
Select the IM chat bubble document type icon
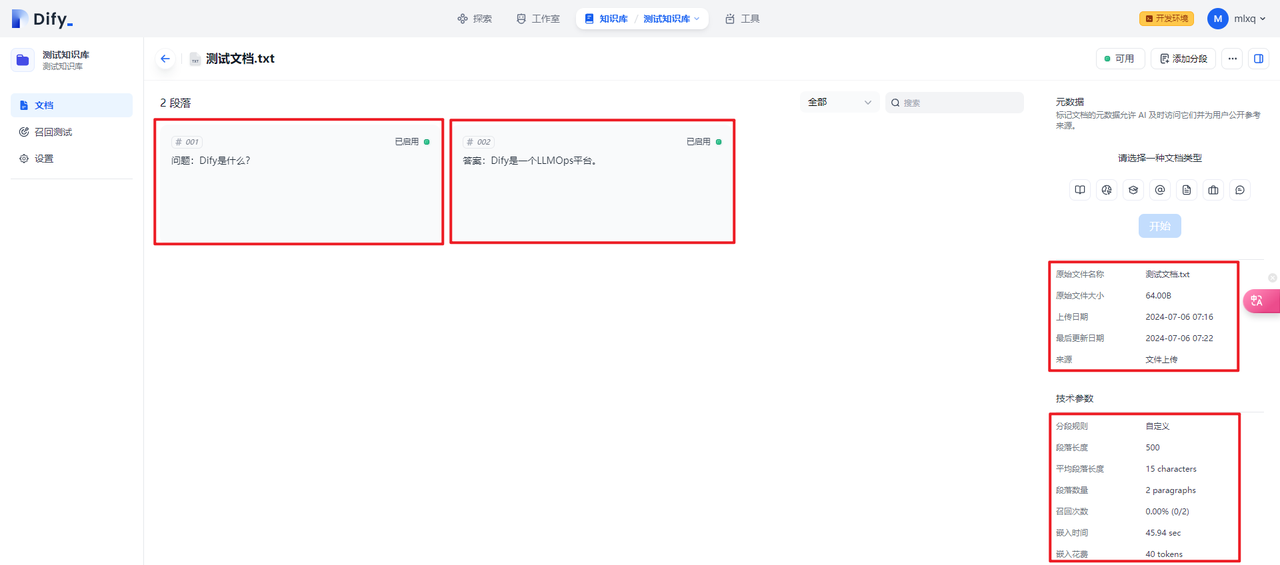[1240, 190]
